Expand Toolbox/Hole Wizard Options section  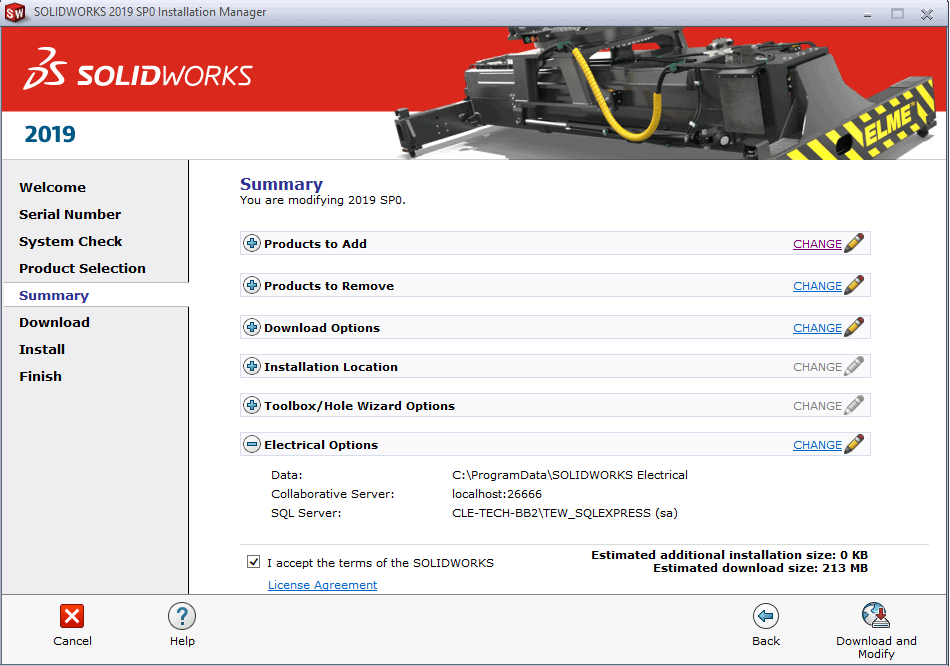[x=252, y=405]
